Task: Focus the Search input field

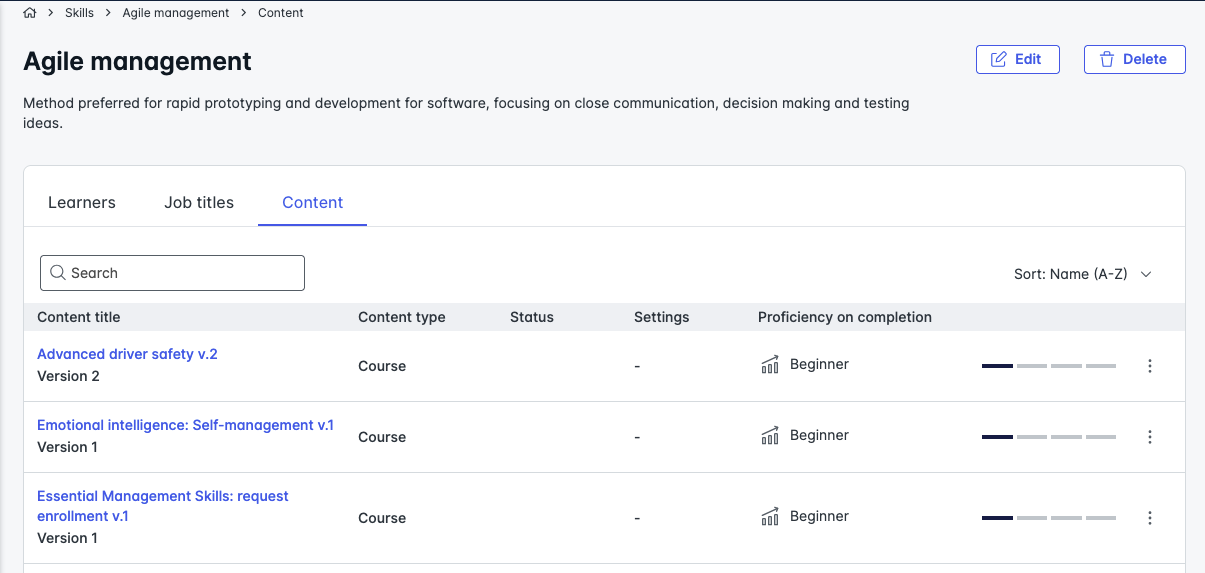Action: 172,273
